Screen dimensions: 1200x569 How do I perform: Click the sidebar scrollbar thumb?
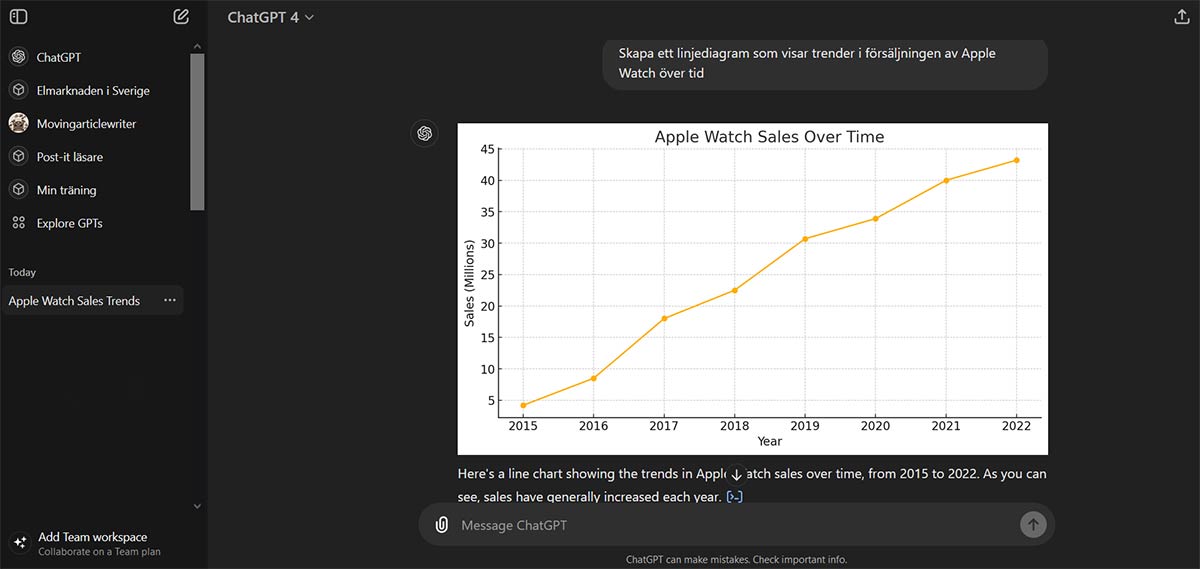click(x=197, y=131)
